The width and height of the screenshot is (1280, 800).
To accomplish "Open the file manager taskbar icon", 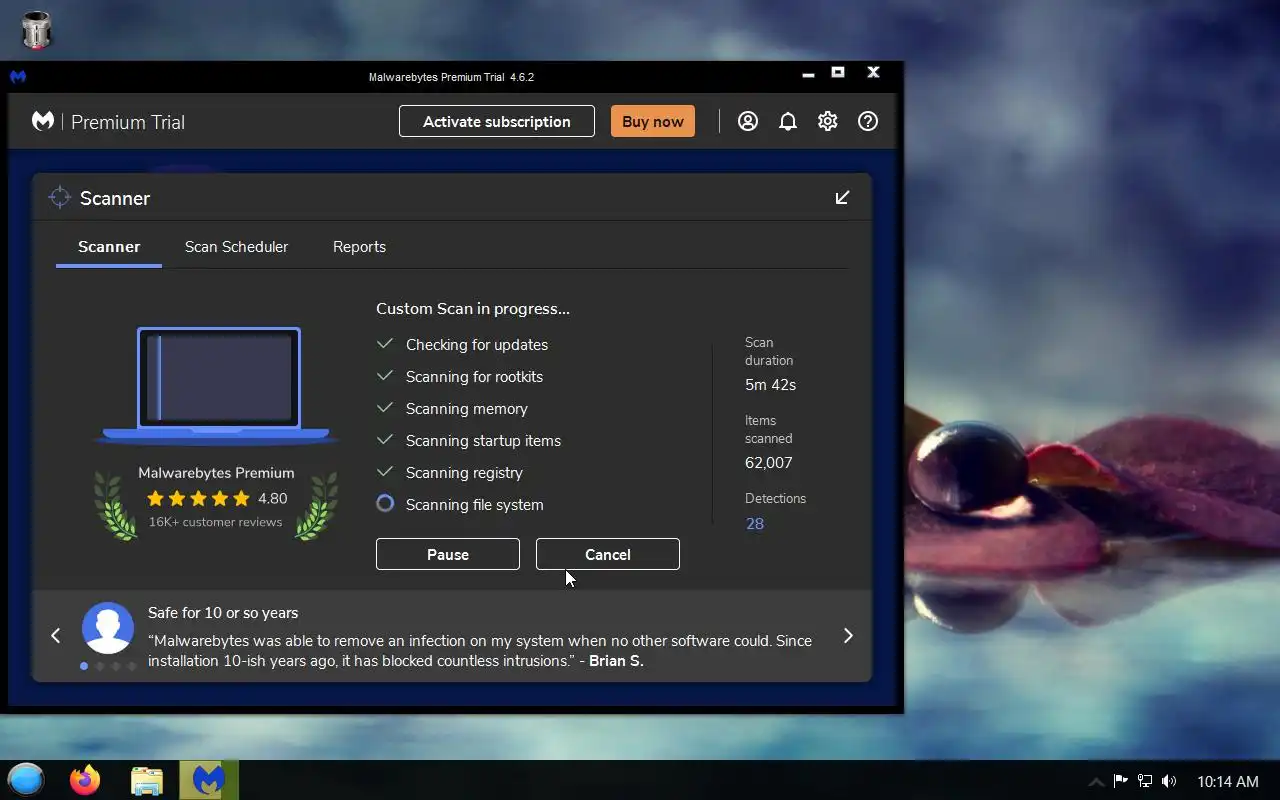I will (147, 780).
